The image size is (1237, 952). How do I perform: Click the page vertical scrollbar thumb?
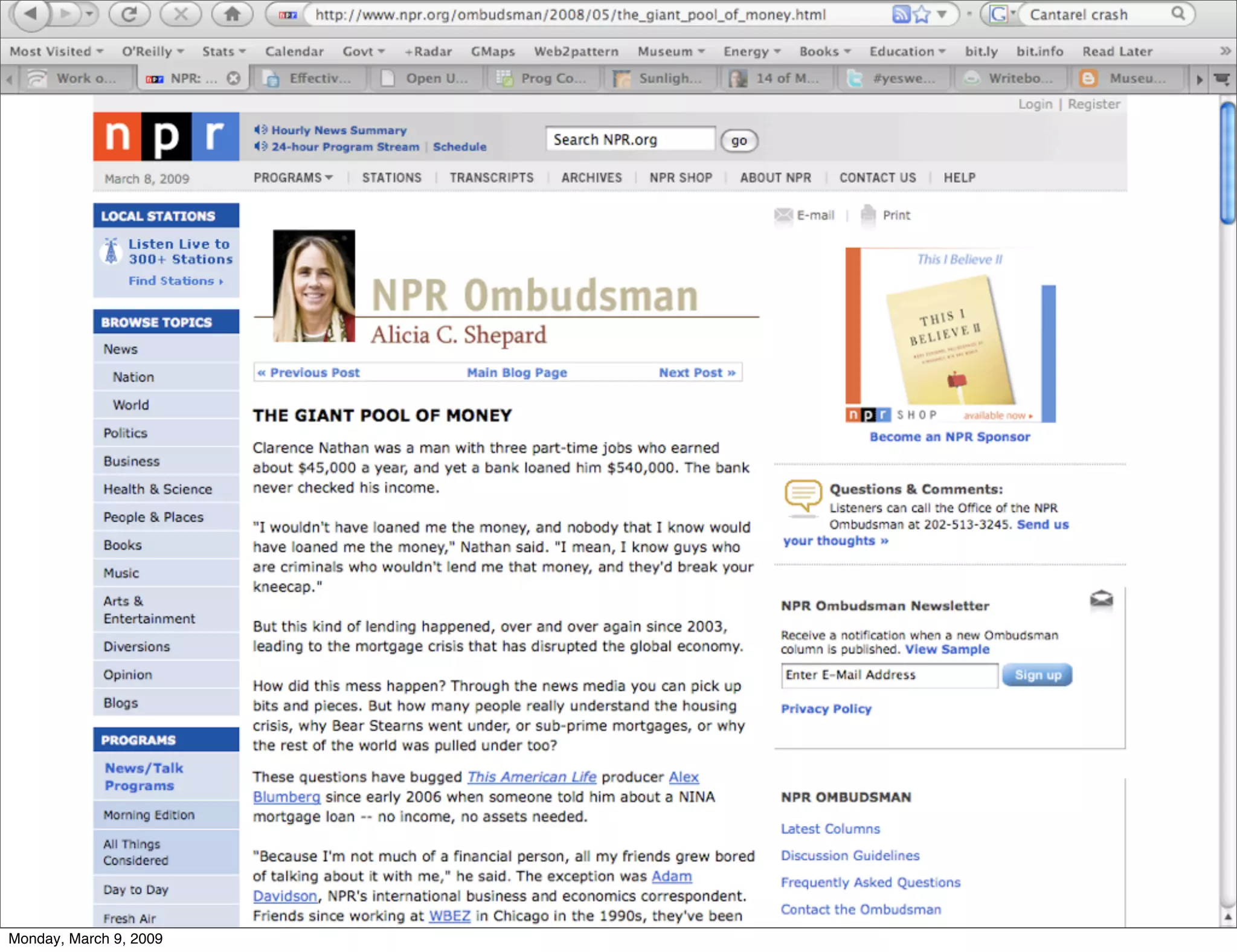coord(1228,163)
